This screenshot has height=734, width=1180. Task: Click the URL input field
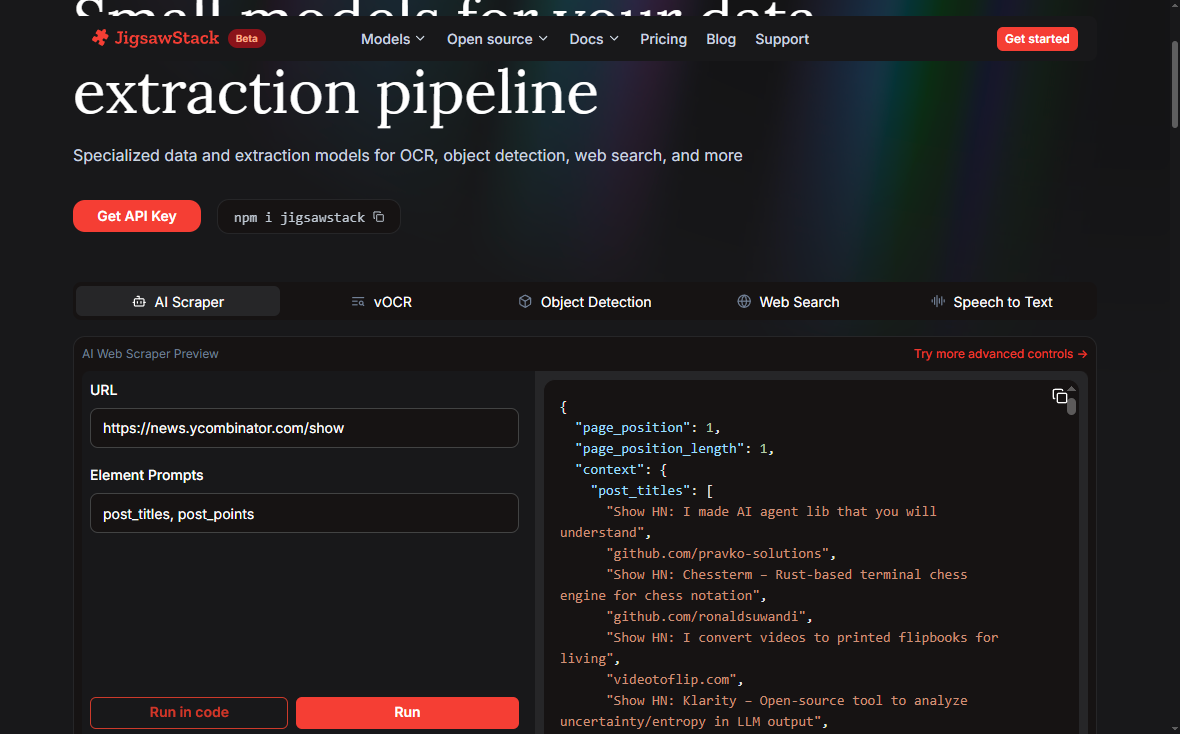pyautogui.click(x=304, y=428)
